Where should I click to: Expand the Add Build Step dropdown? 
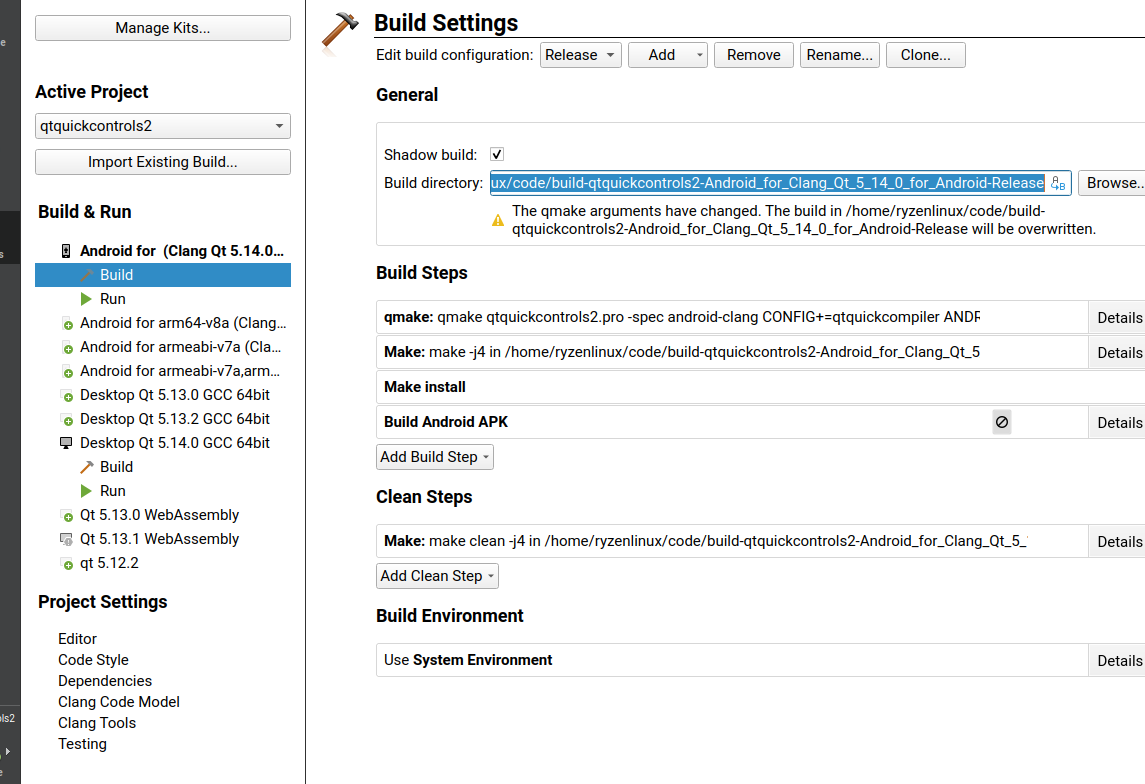(x=435, y=457)
